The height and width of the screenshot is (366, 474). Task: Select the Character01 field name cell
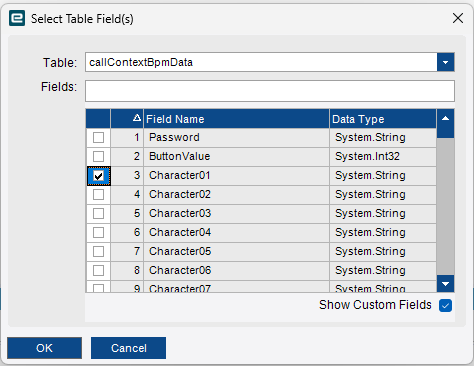pyautogui.click(x=236, y=175)
